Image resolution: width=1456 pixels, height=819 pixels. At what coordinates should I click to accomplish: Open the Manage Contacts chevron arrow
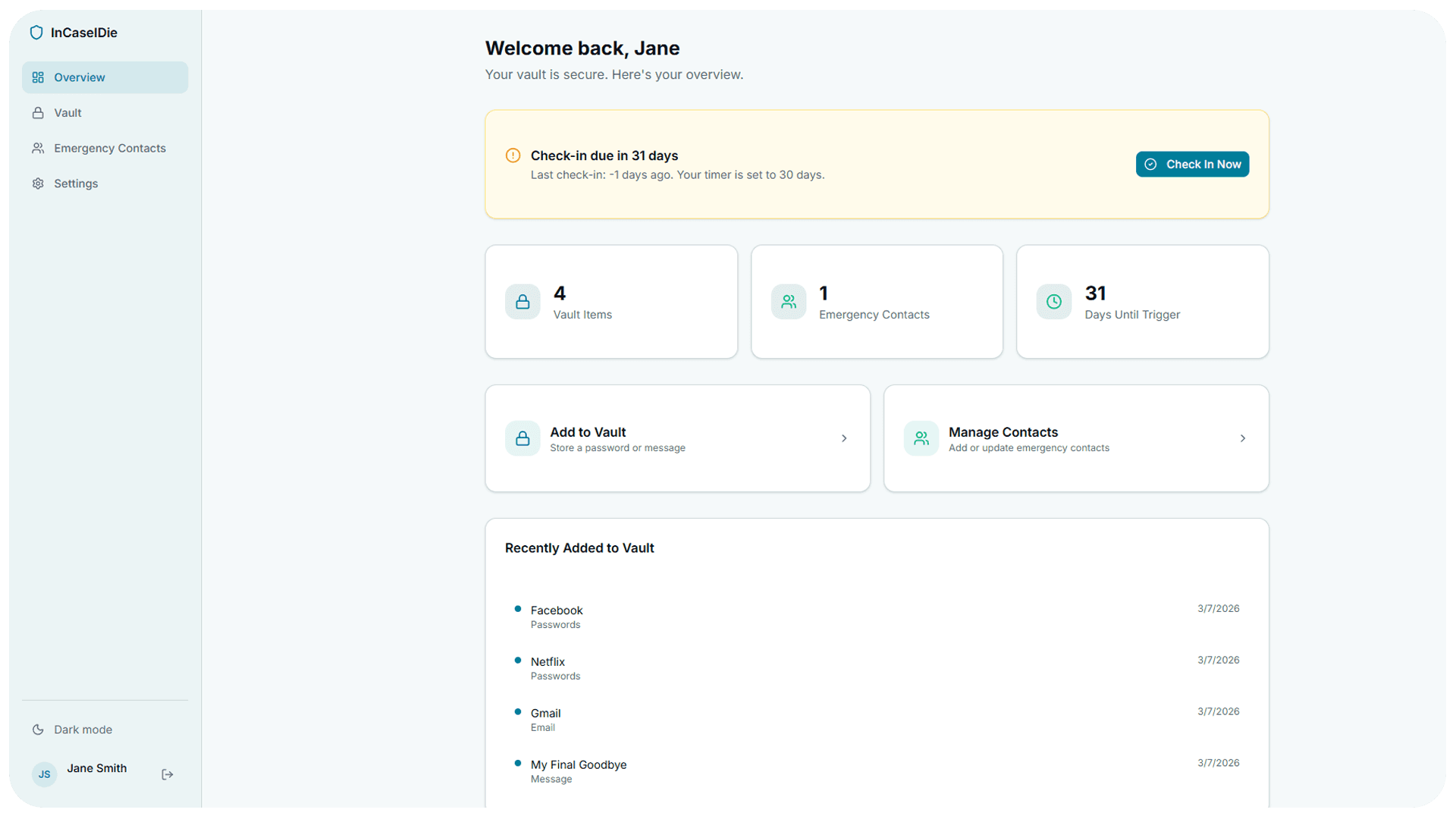pyautogui.click(x=1243, y=438)
